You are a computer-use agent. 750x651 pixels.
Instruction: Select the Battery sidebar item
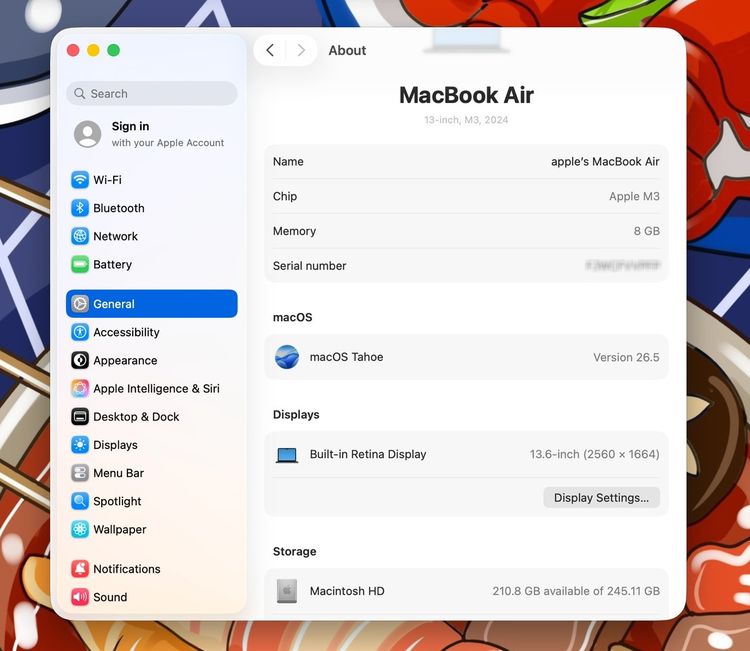pos(152,265)
